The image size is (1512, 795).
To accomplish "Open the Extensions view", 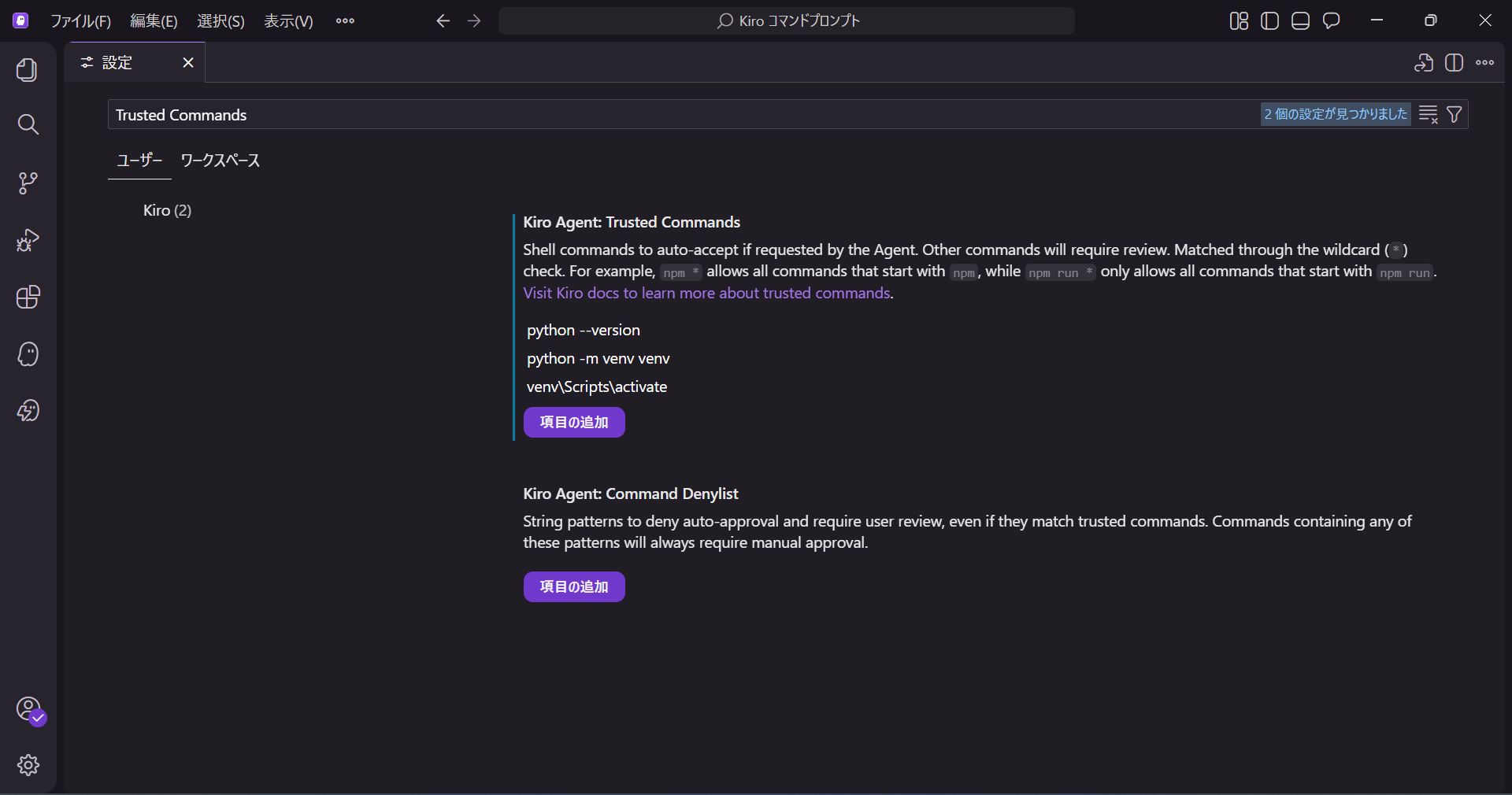I will tap(28, 297).
